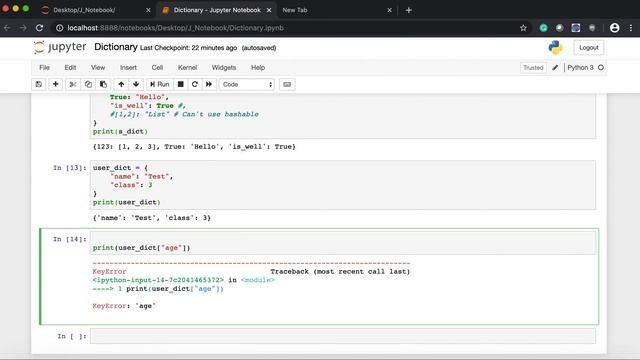Close the New Tab browser tab
Image resolution: width=640 pixels, height=360 pixels.
point(389,10)
